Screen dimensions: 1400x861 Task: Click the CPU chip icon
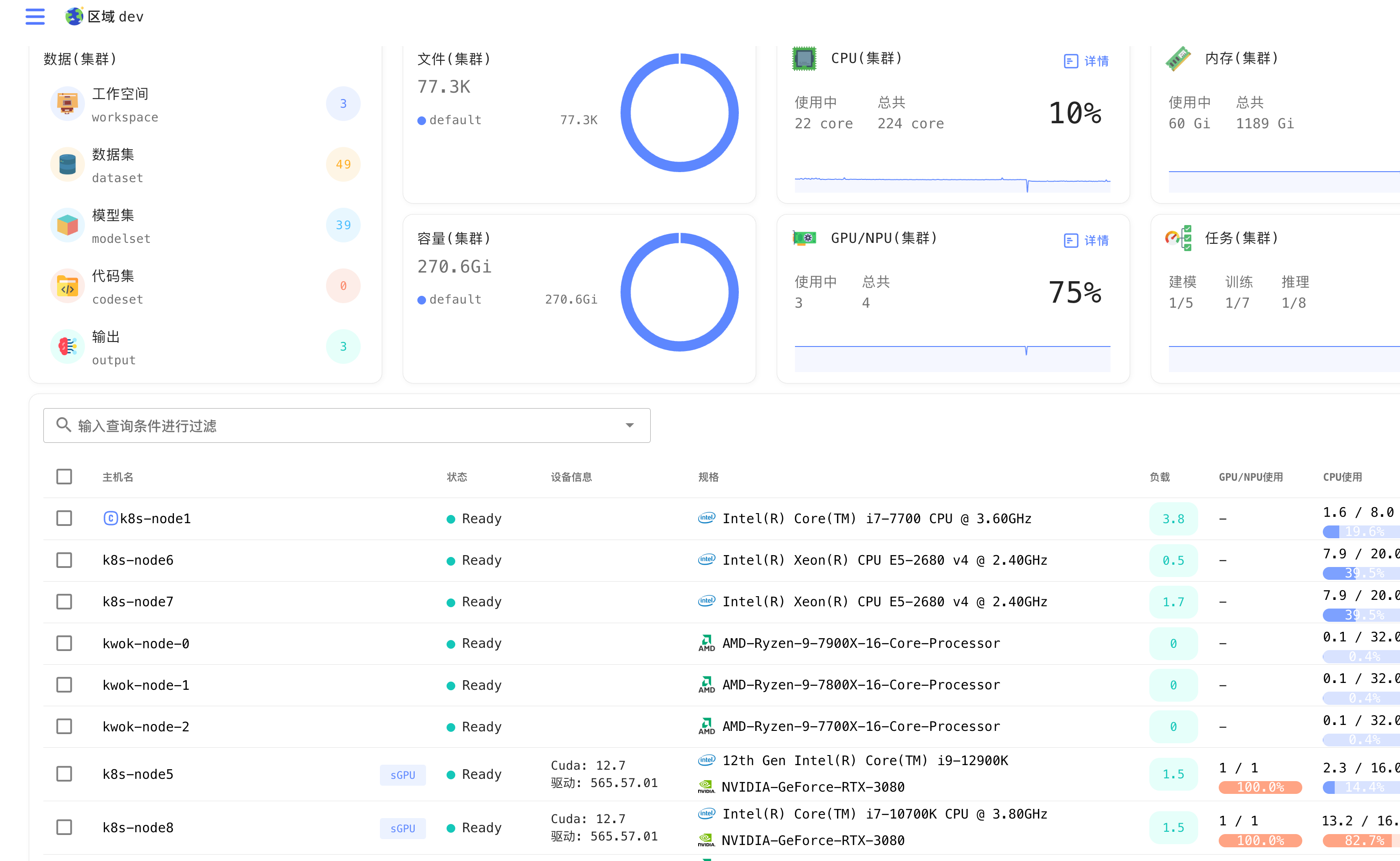click(x=804, y=58)
